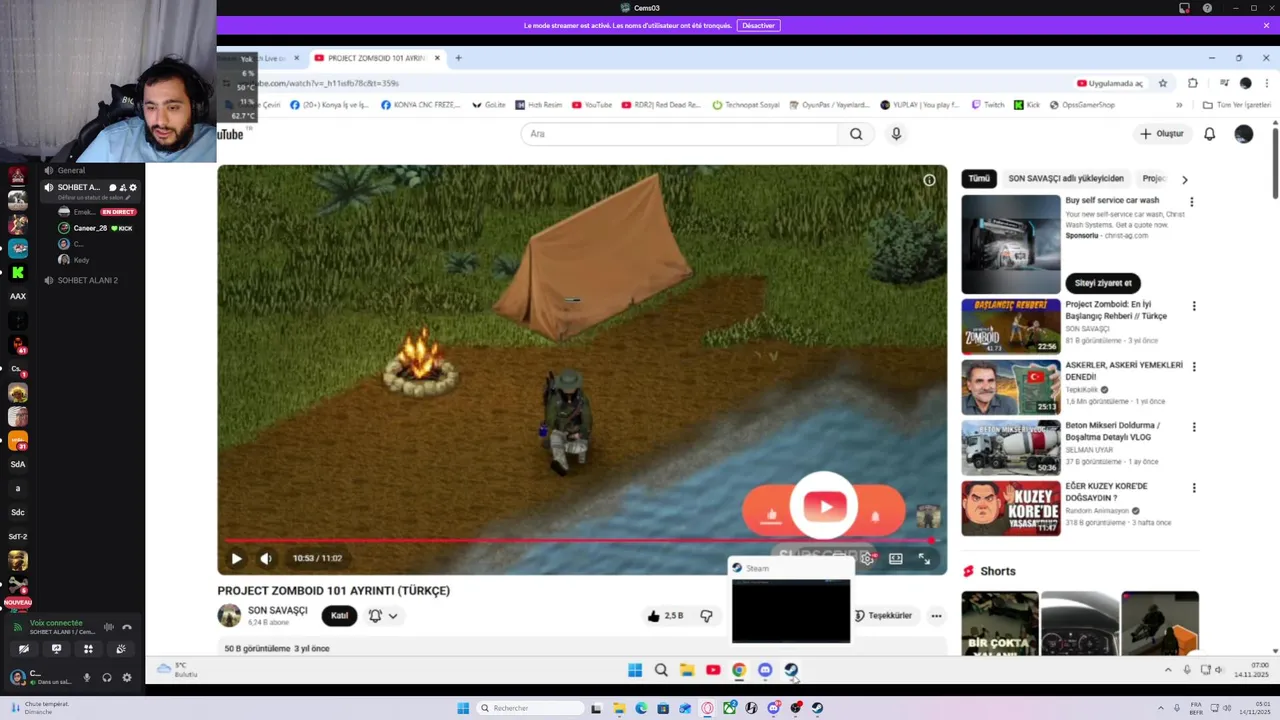1280x720 pixels.
Task: Open YouTube notifications bell
Action: tap(1209, 134)
